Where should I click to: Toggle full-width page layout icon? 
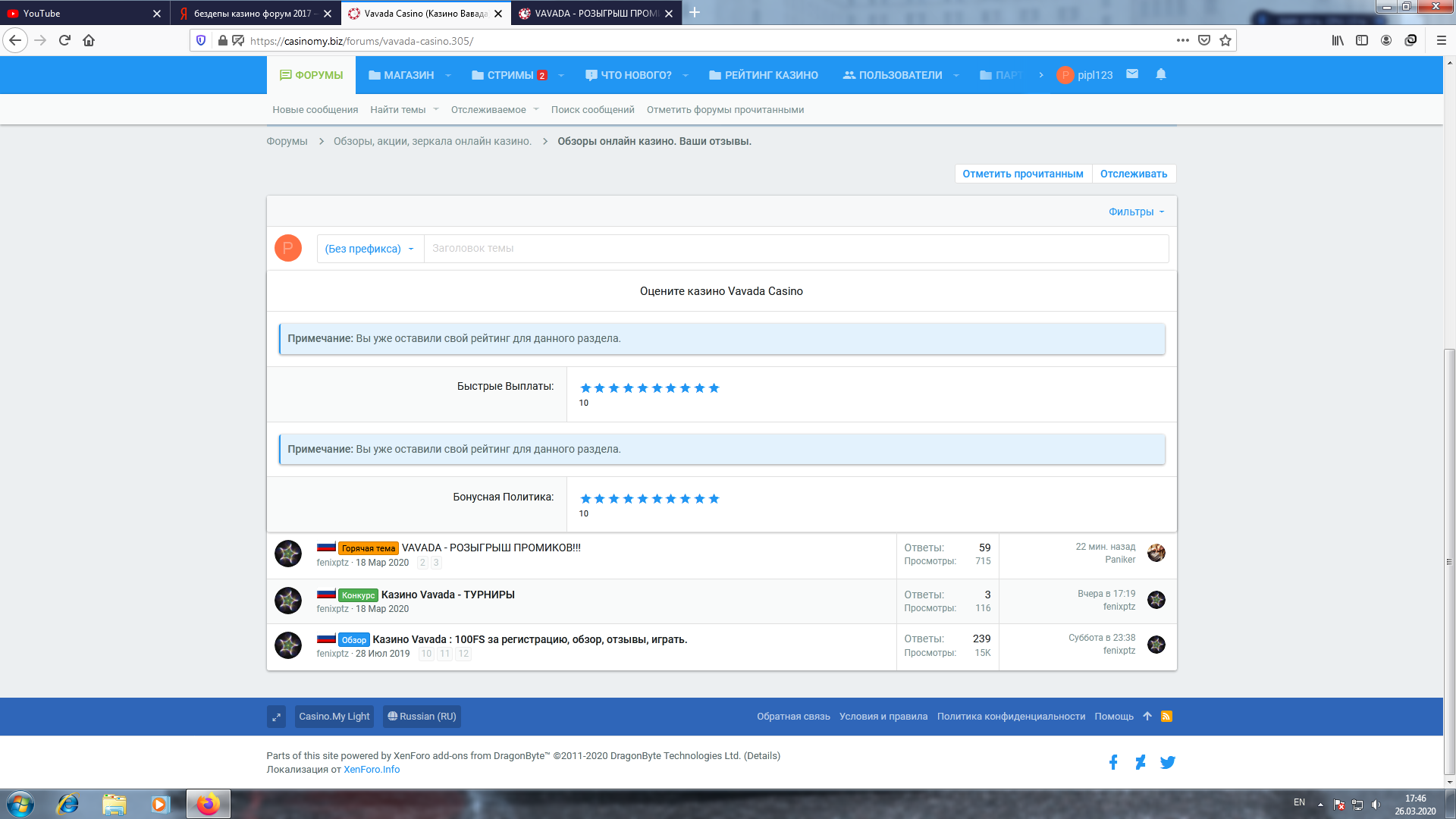click(x=276, y=717)
